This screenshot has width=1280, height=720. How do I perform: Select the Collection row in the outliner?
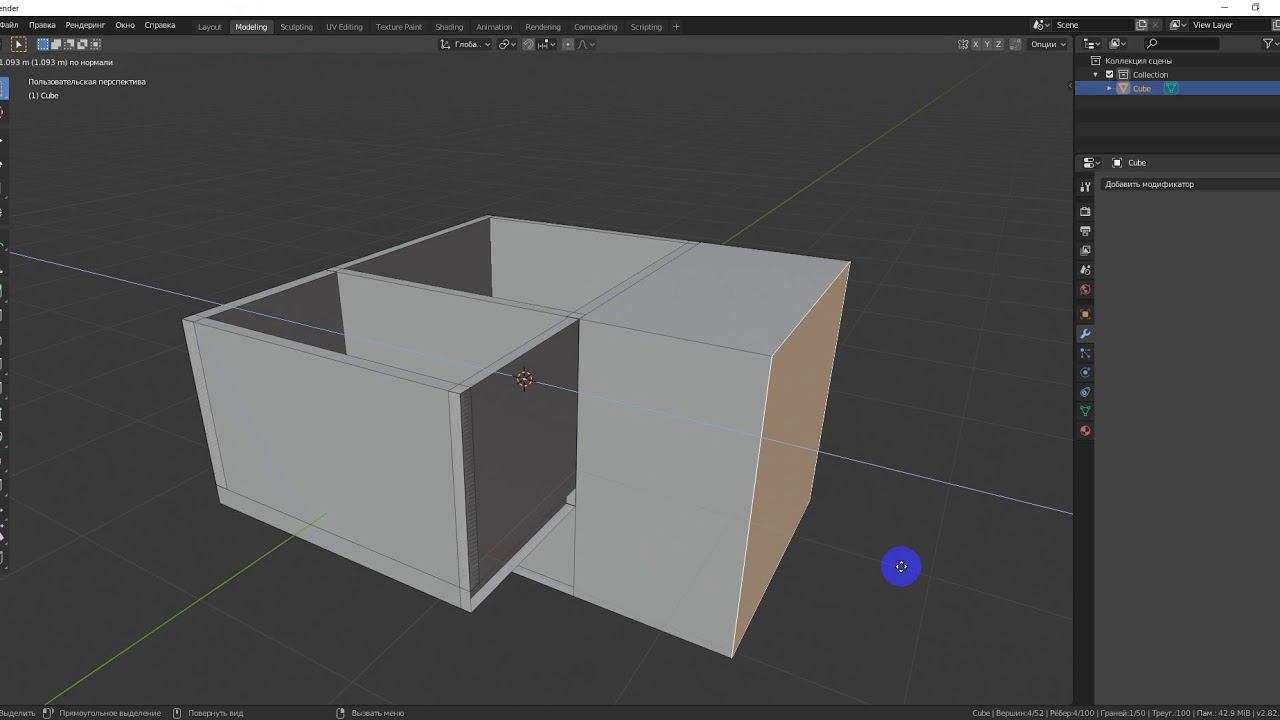tap(1177, 75)
